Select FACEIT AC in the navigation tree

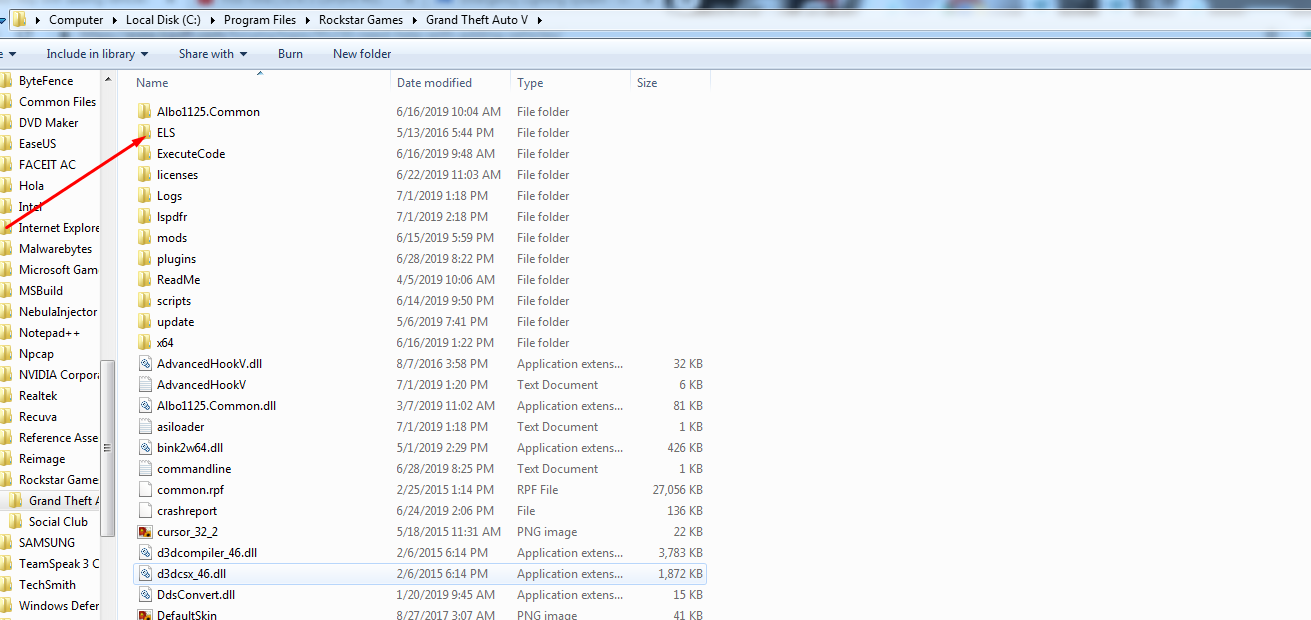point(47,165)
